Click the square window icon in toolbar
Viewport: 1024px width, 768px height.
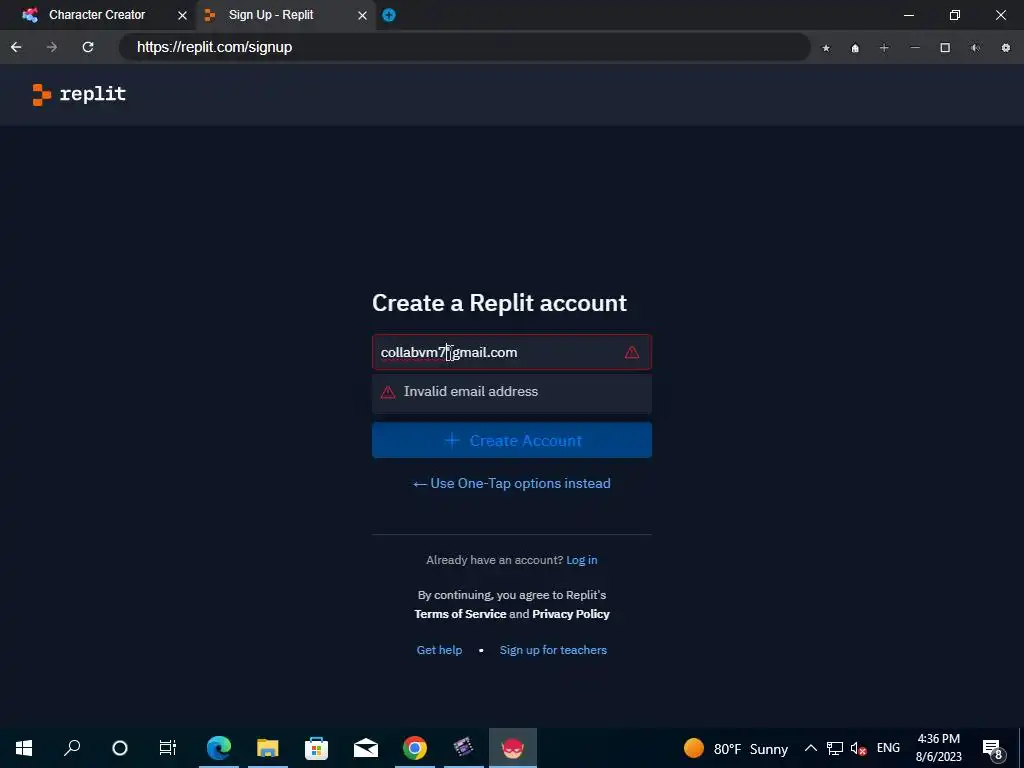[945, 48]
